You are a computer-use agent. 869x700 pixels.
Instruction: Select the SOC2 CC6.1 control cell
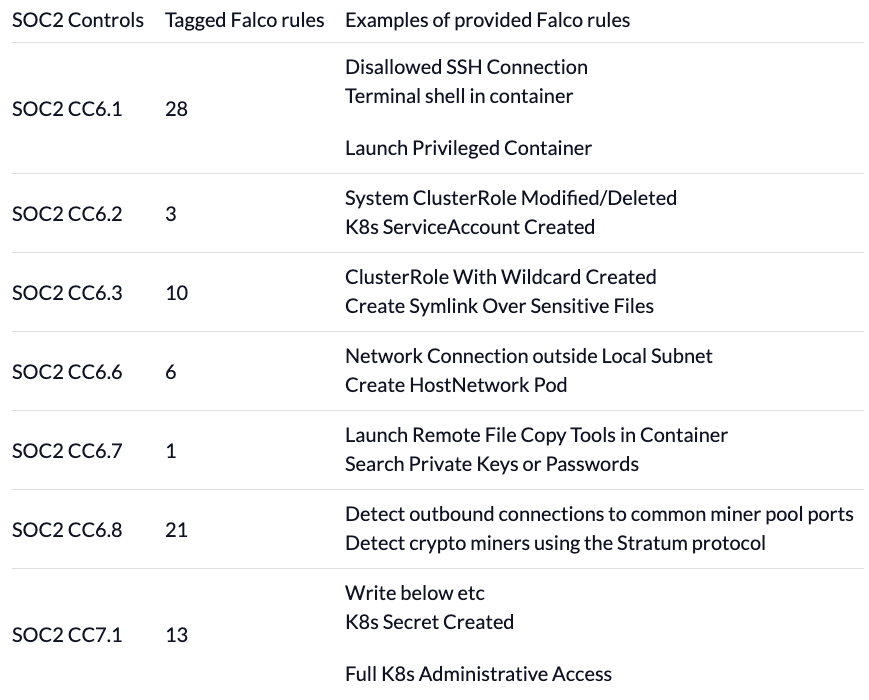coord(67,109)
